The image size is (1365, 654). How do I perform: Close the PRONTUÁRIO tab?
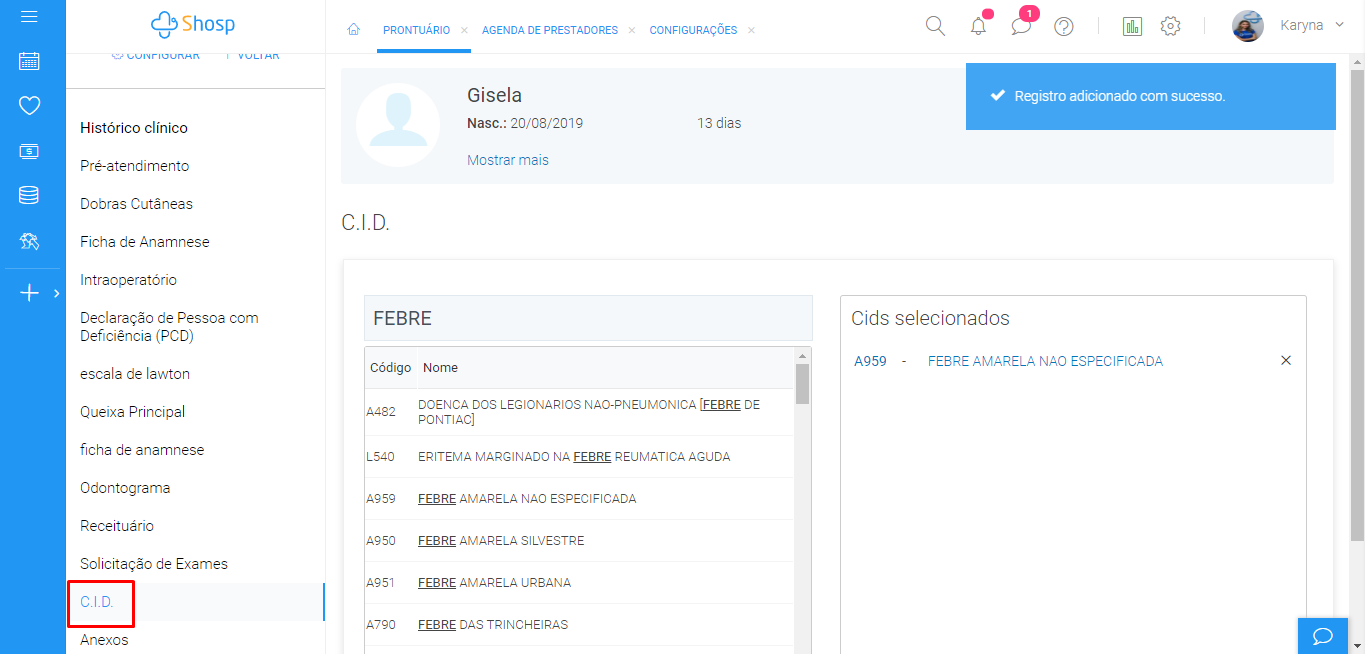464,31
